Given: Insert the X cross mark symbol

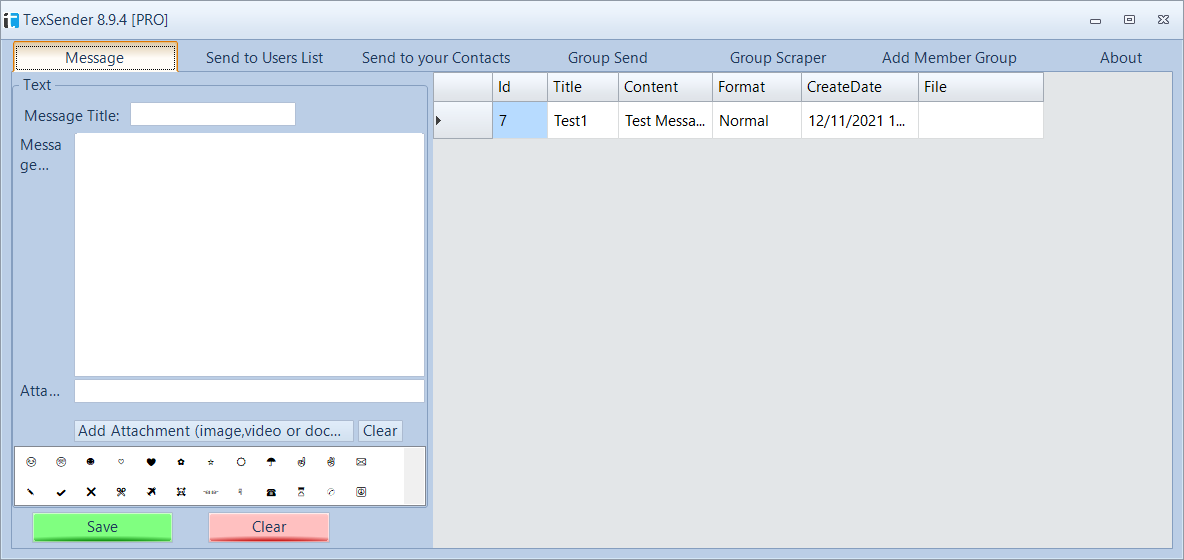Looking at the screenshot, I should click(x=91, y=491).
